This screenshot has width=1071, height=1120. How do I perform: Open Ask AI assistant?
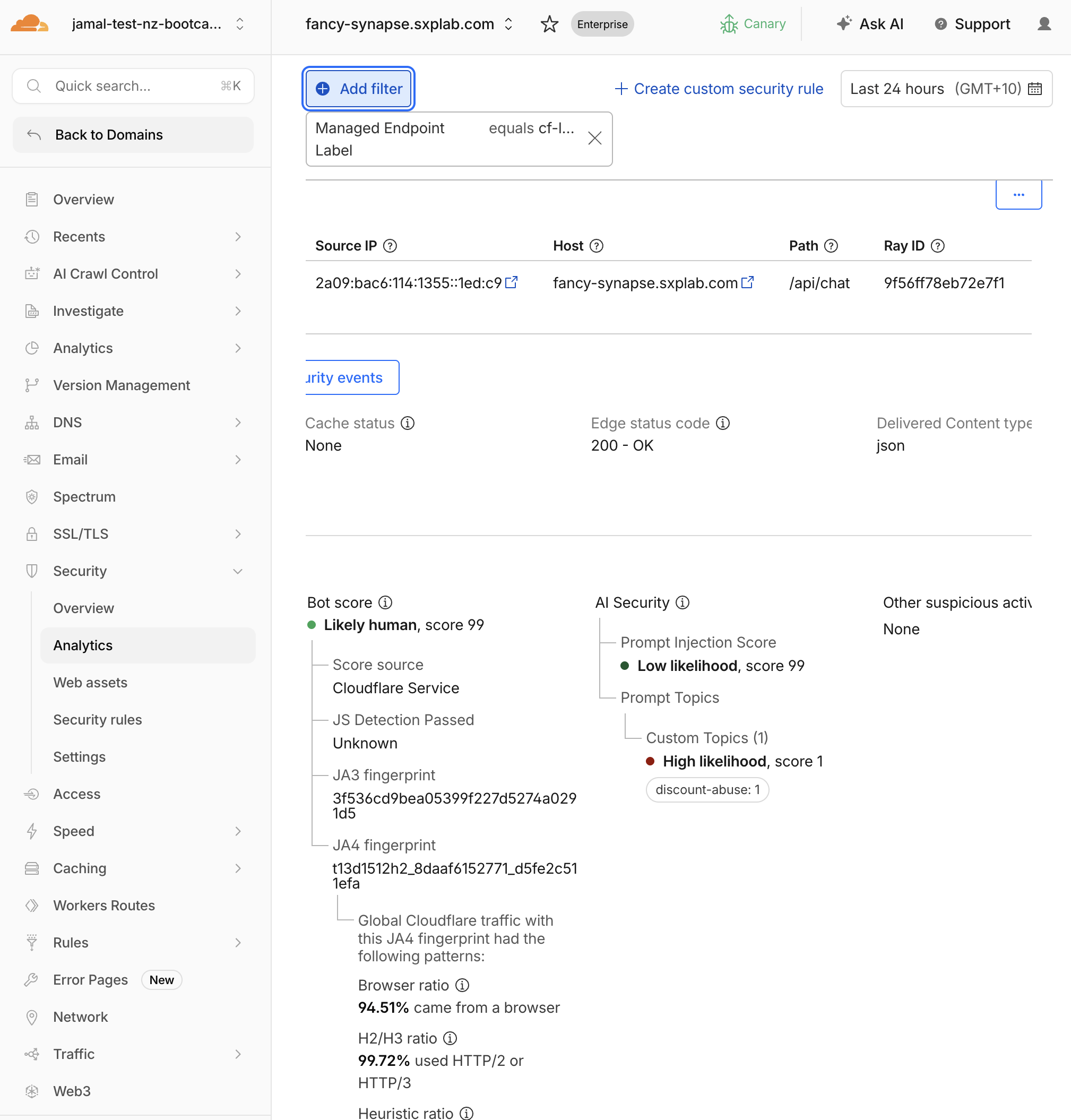pos(869,24)
